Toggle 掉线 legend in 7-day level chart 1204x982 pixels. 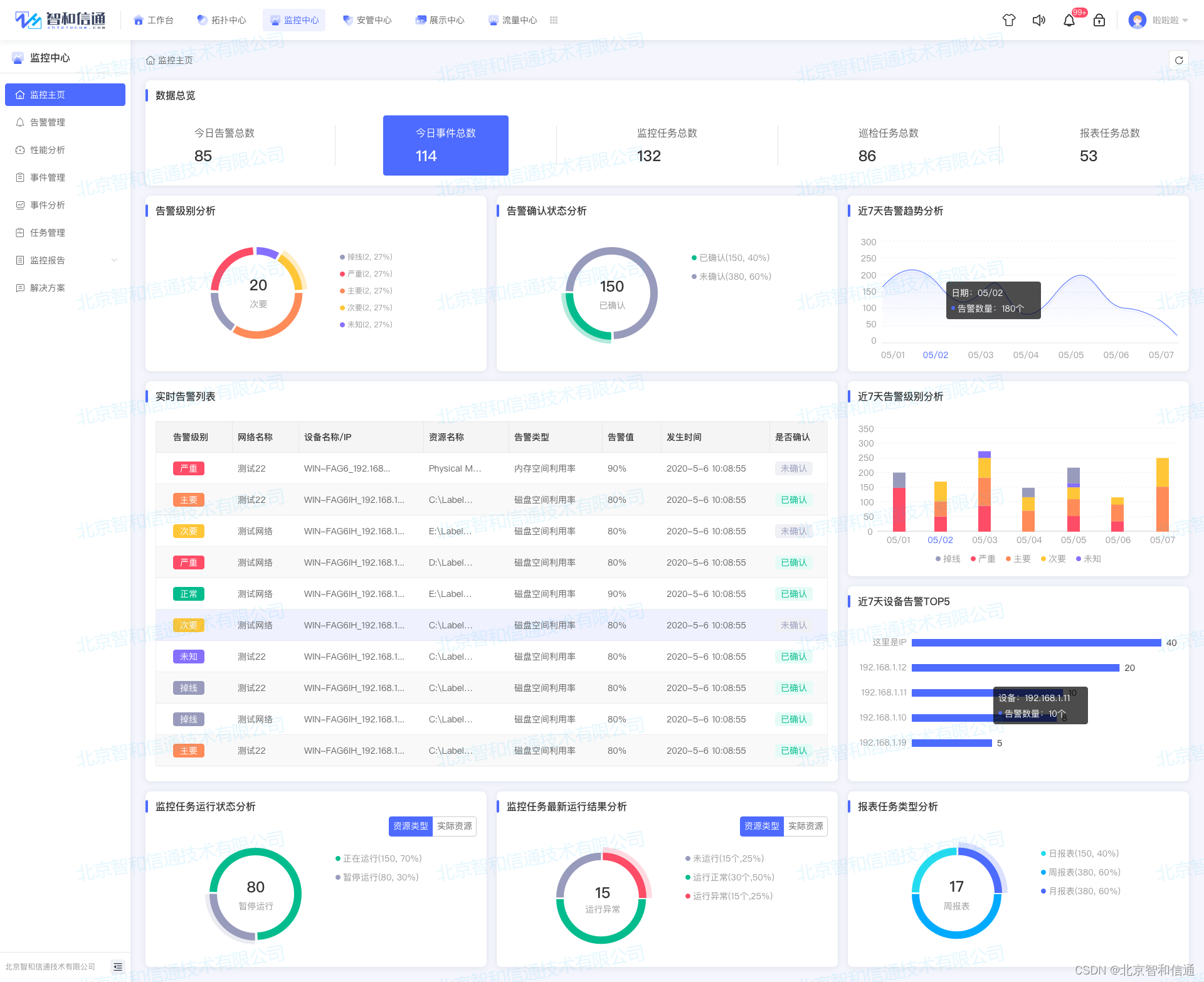(x=948, y=559)
